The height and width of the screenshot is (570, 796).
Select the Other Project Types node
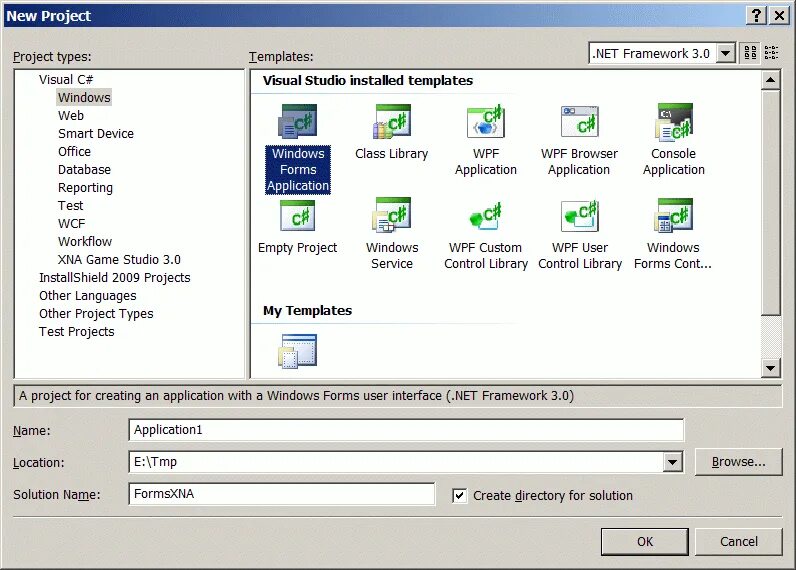pos(96,314)
